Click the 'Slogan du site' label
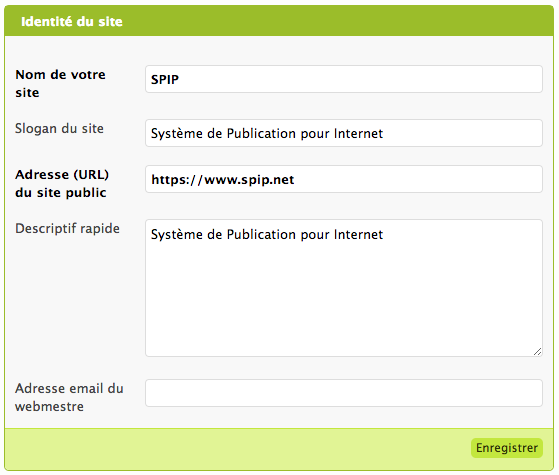 click(x=59, y=128)
